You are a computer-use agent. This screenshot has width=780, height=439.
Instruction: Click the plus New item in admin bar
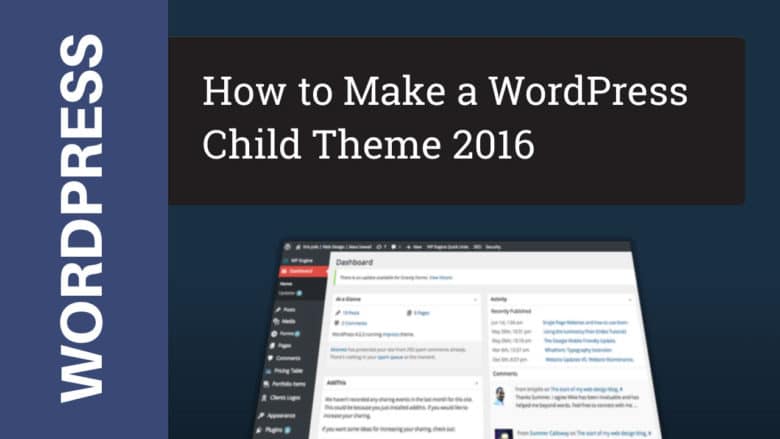415,247
